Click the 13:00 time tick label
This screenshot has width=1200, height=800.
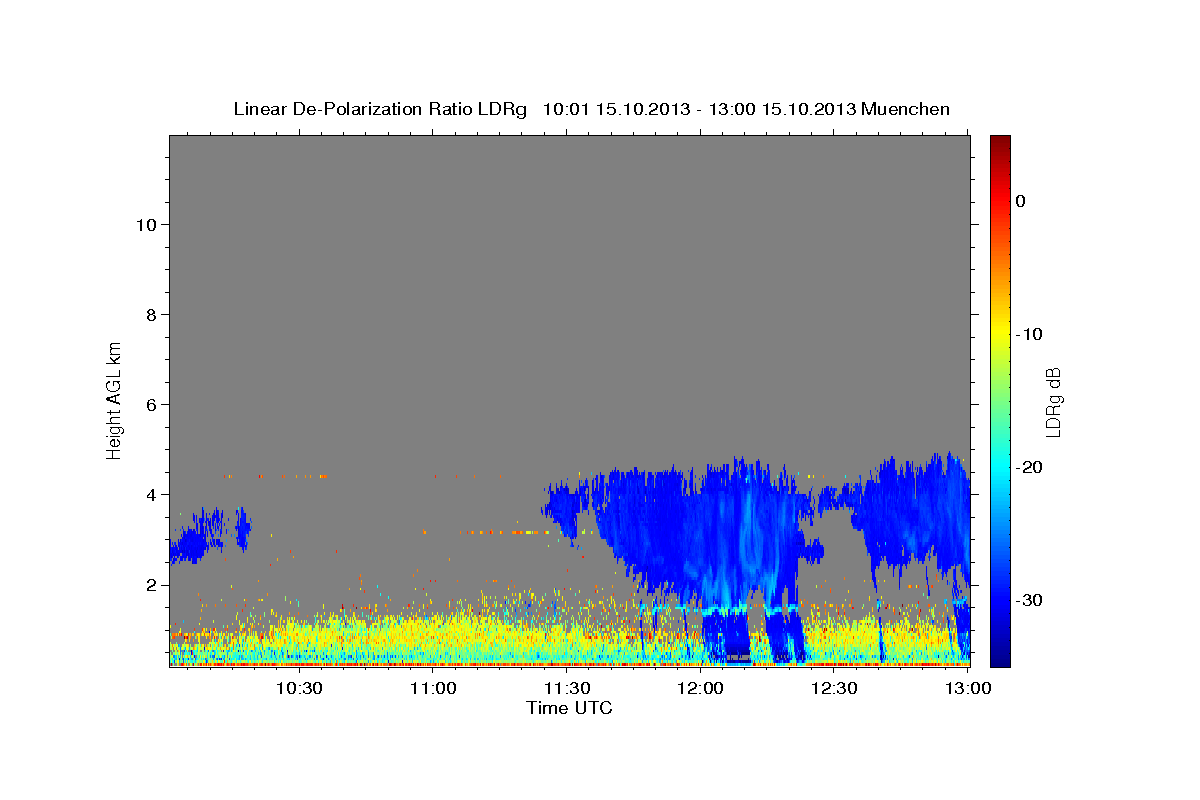click(x=968, y=689)
